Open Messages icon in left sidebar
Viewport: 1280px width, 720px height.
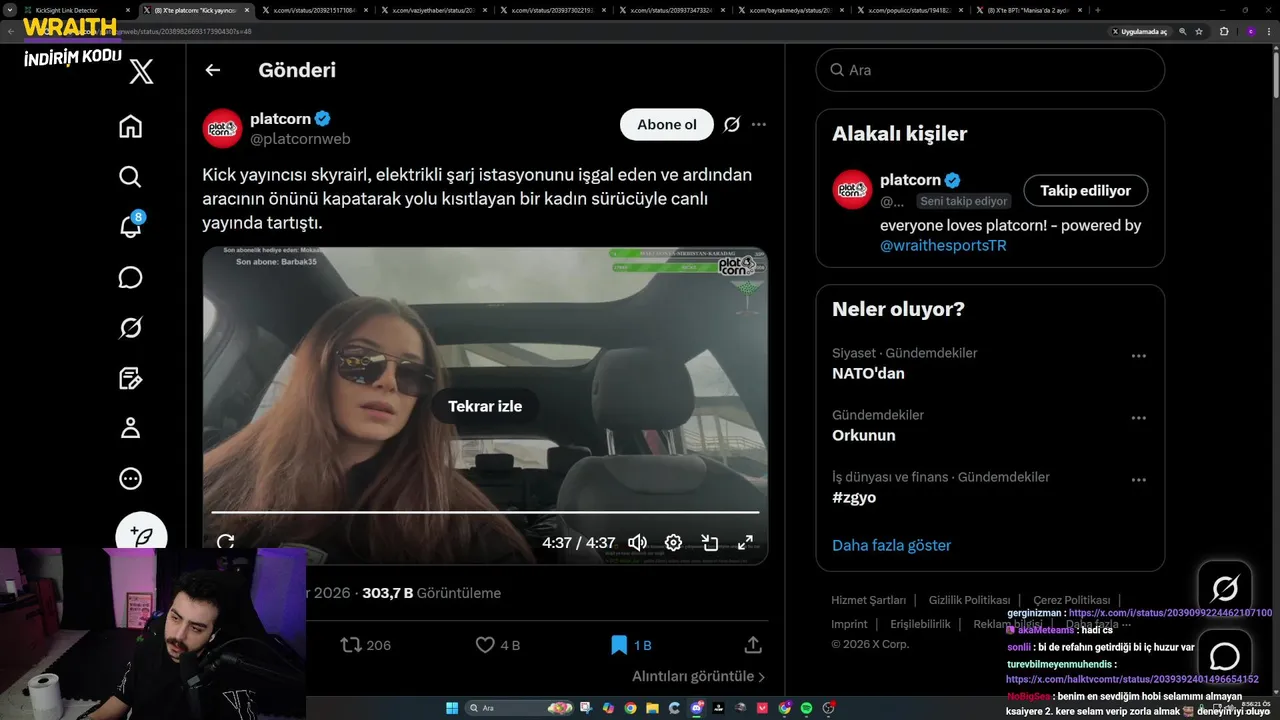(x=130, y=277)
